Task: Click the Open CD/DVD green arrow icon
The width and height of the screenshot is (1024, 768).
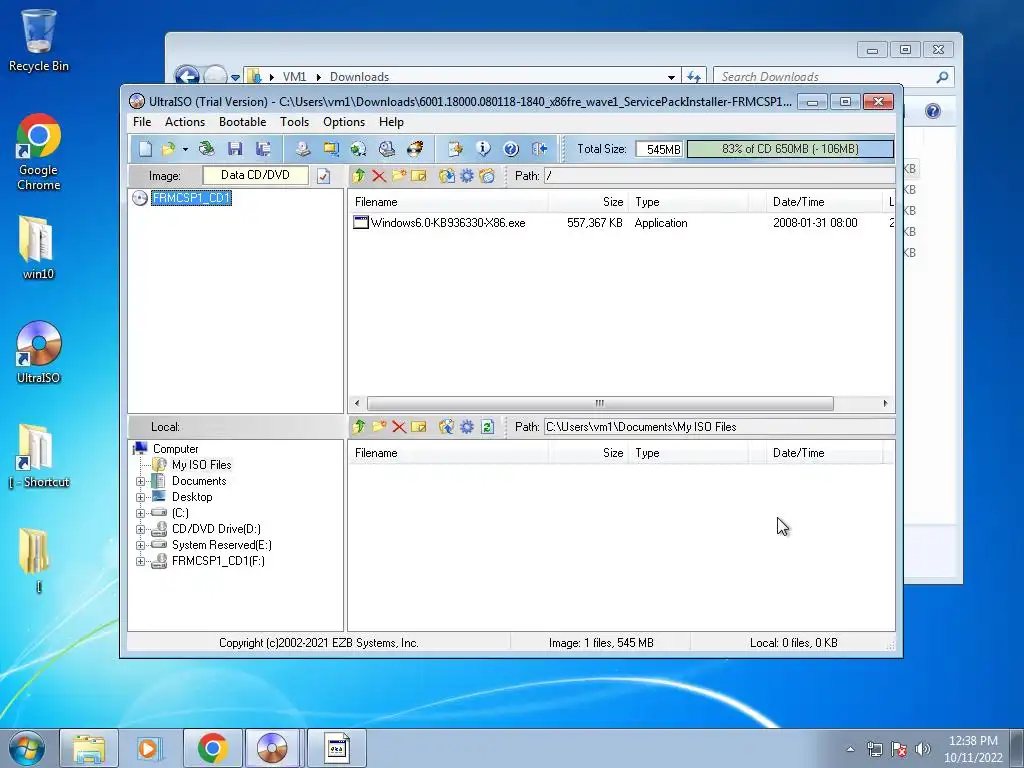Action: [x=206, y=149]
